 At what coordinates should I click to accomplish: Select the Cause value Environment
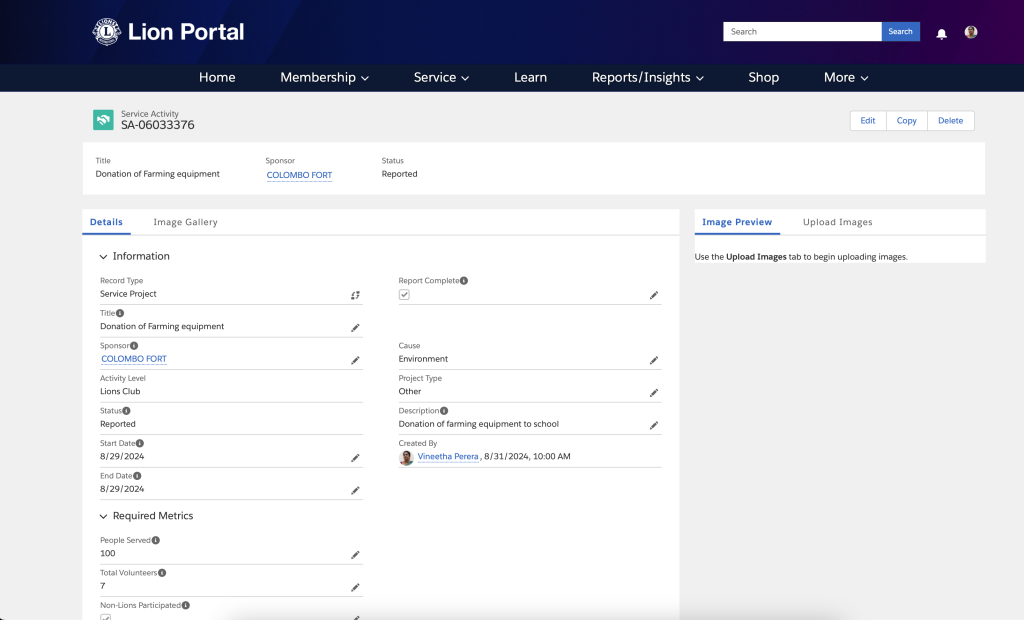coord(423,359)
